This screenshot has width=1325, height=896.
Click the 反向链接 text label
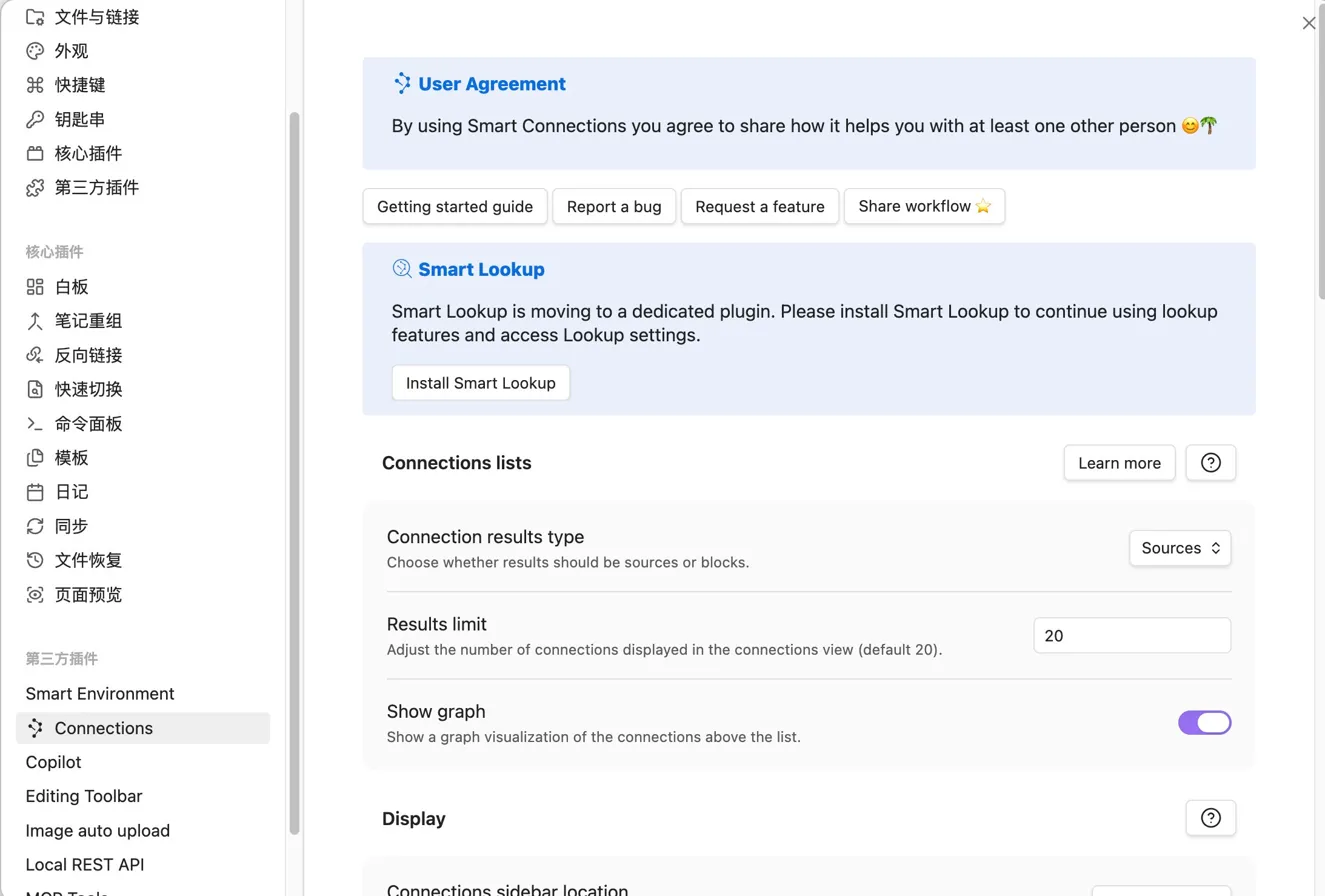tap(89, 355)
